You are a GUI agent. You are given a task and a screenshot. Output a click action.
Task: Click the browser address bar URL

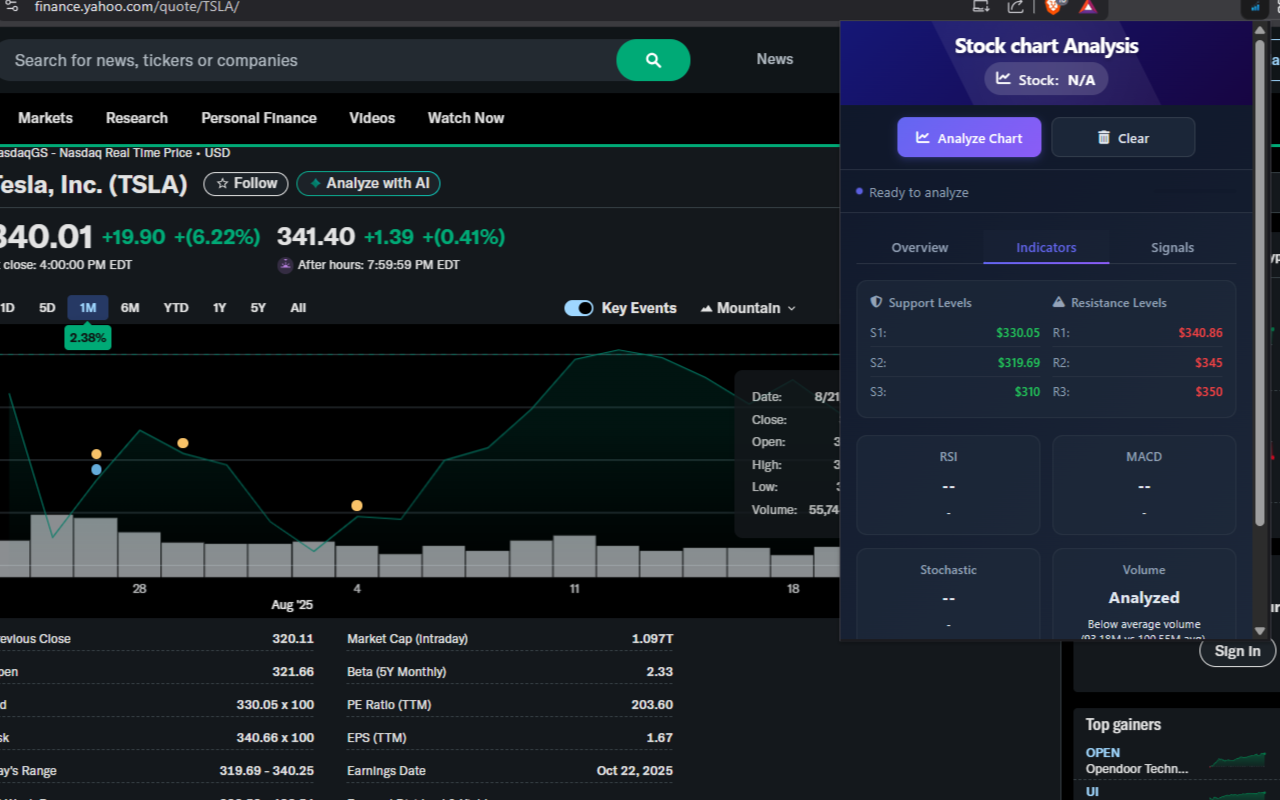137,7
